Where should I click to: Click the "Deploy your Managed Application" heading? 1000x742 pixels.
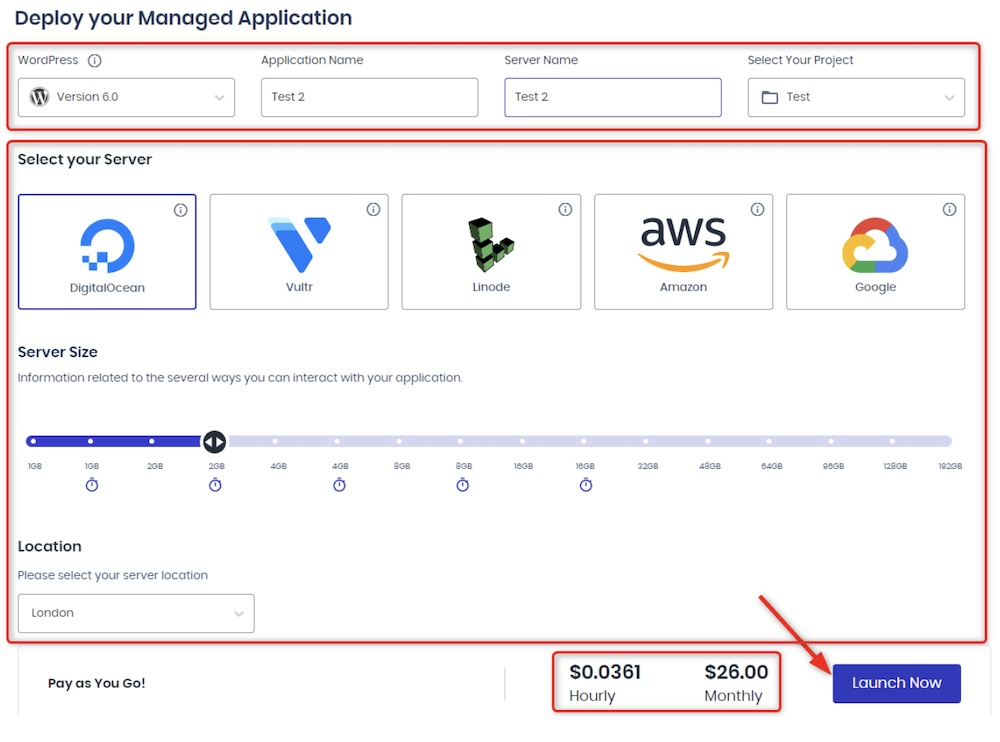[183, 19]
